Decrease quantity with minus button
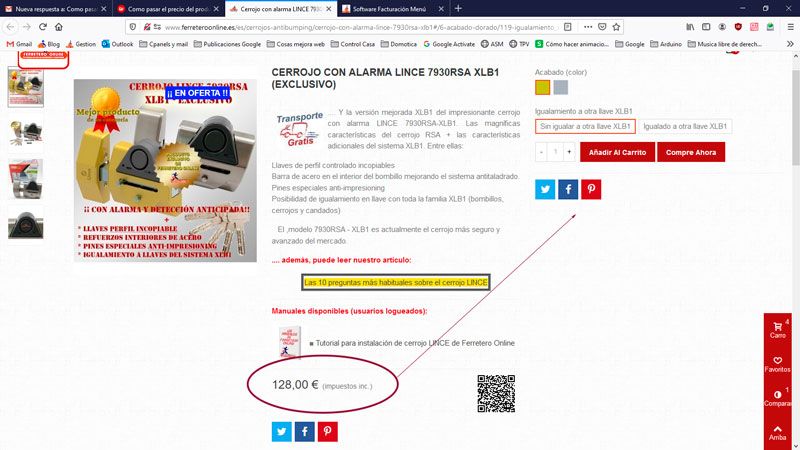 coord(541,152)
